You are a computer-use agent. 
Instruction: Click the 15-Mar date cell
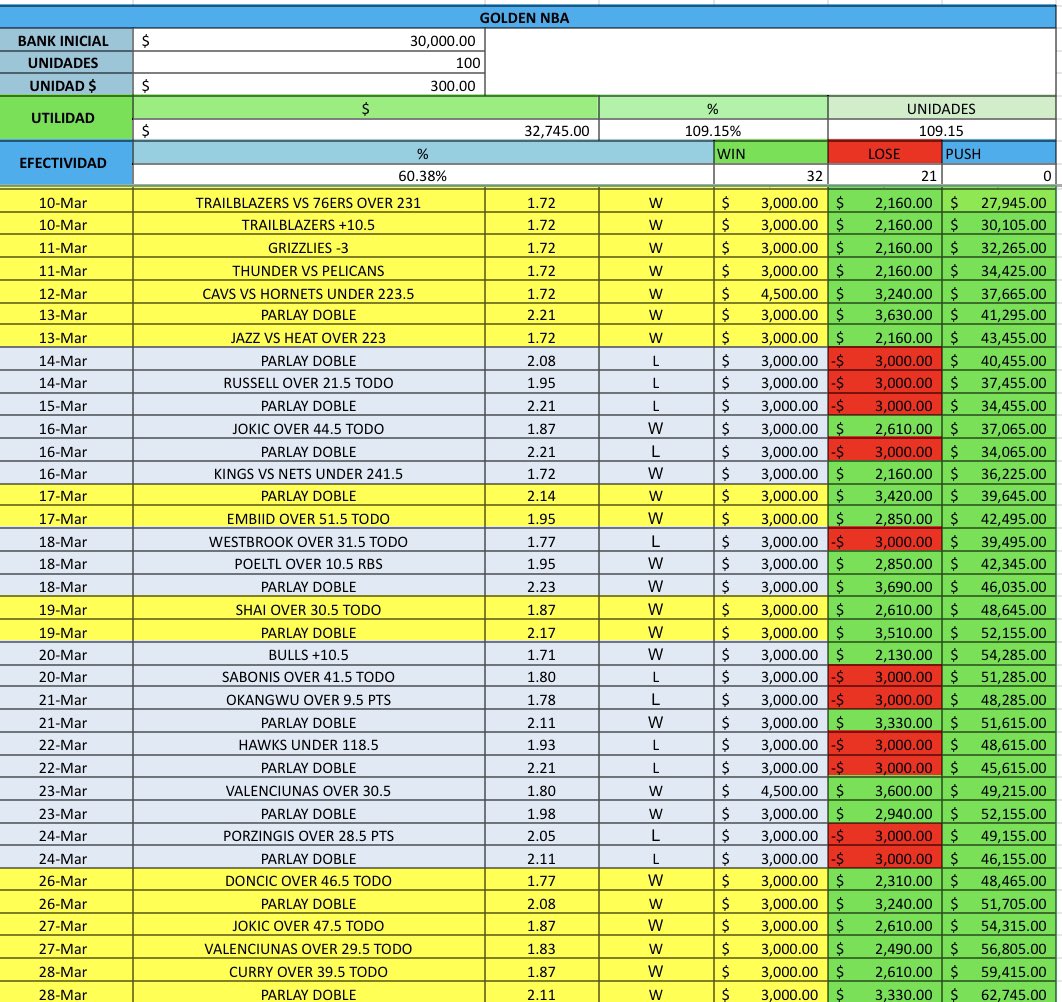tap(66, 406)
